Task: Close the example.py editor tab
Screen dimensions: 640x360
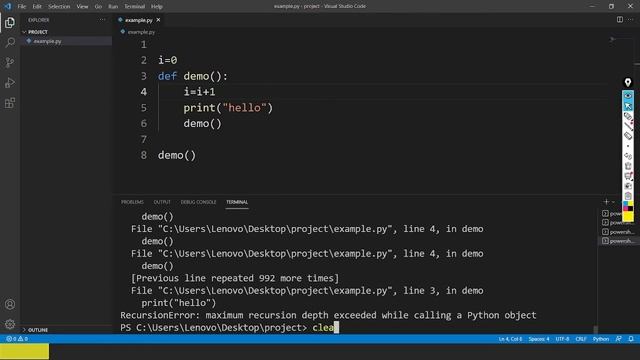Action: [158, 20]
